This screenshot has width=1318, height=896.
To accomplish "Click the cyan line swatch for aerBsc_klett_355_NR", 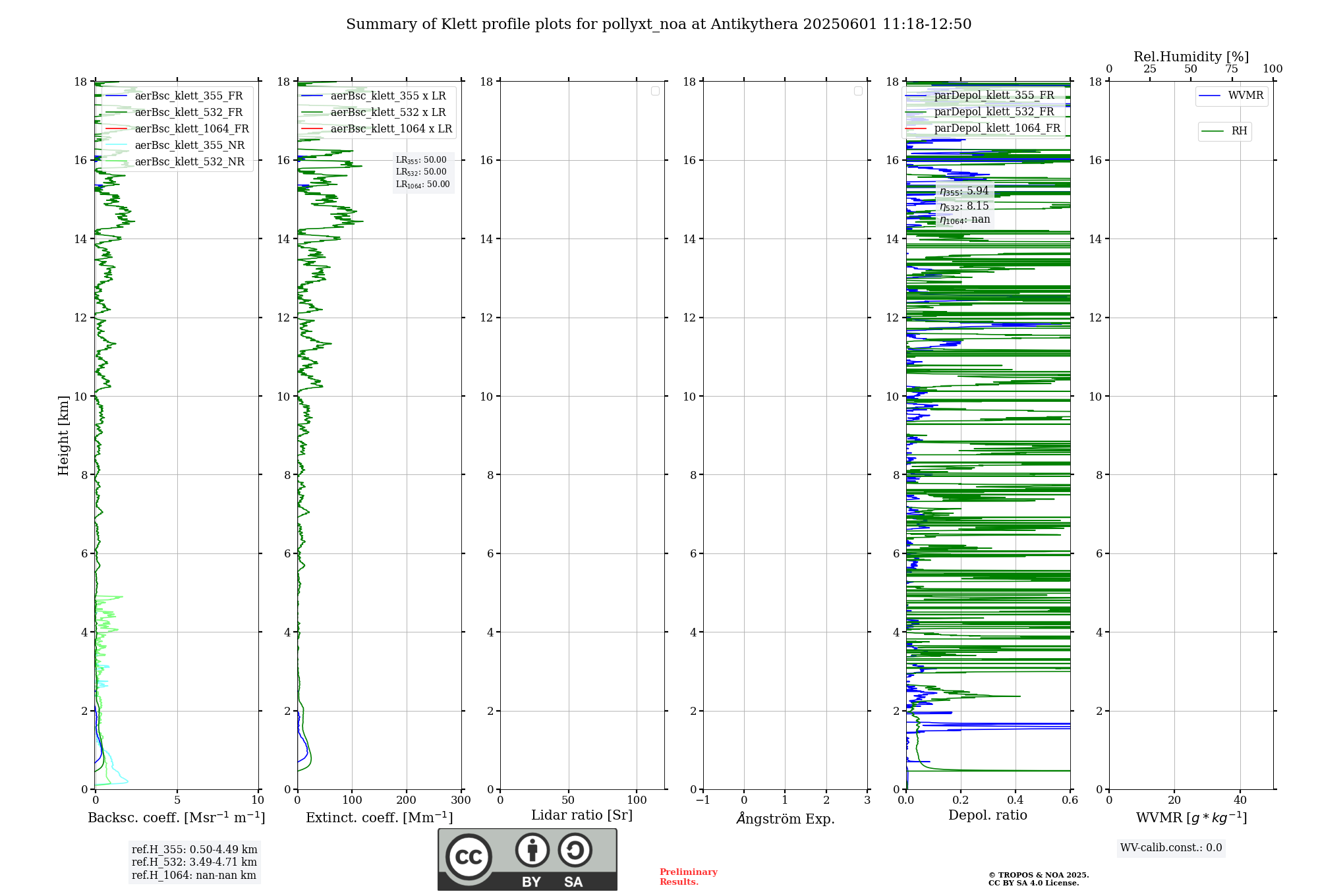I will pos(116,146).
